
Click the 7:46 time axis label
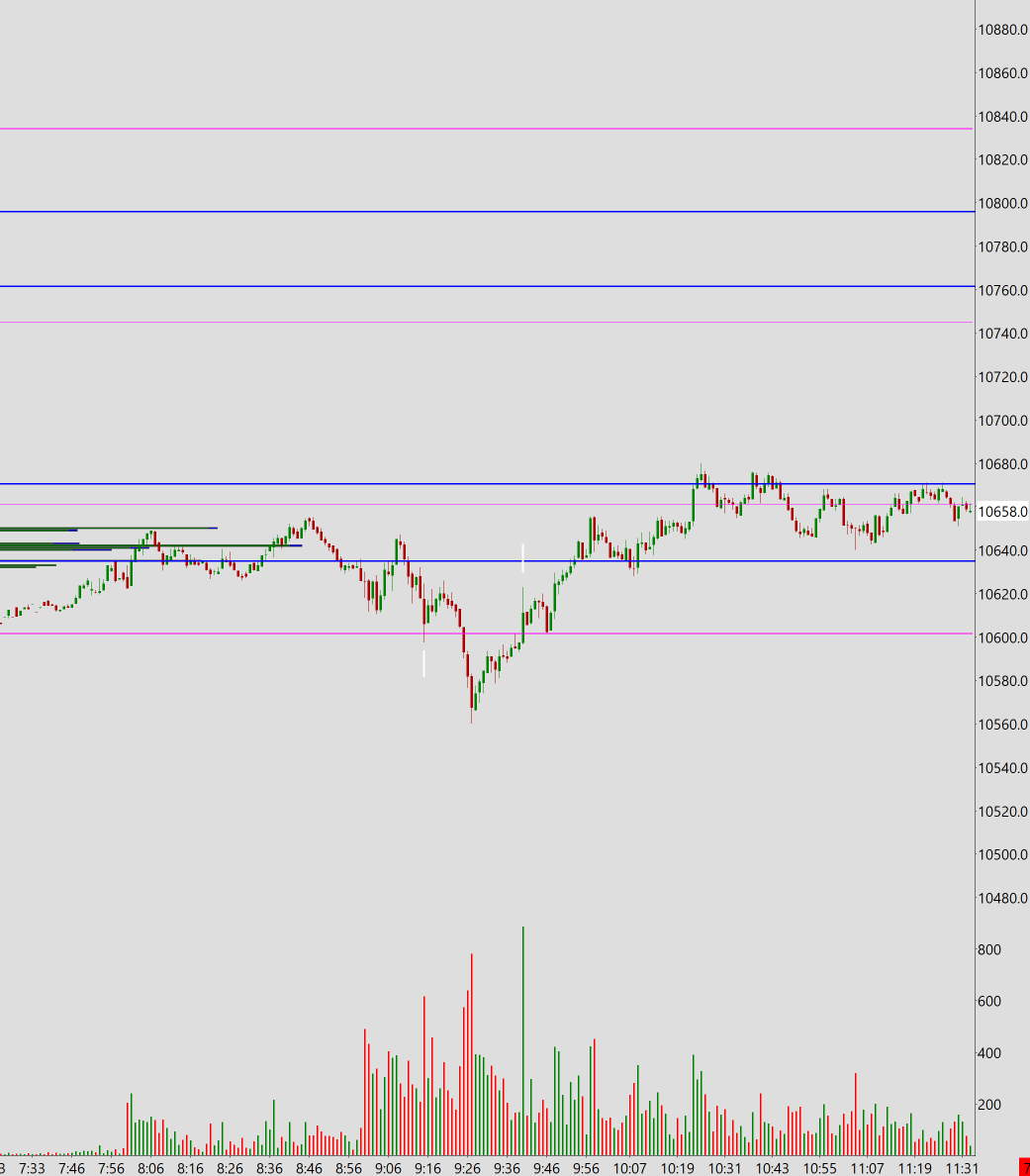[72, 1168]
